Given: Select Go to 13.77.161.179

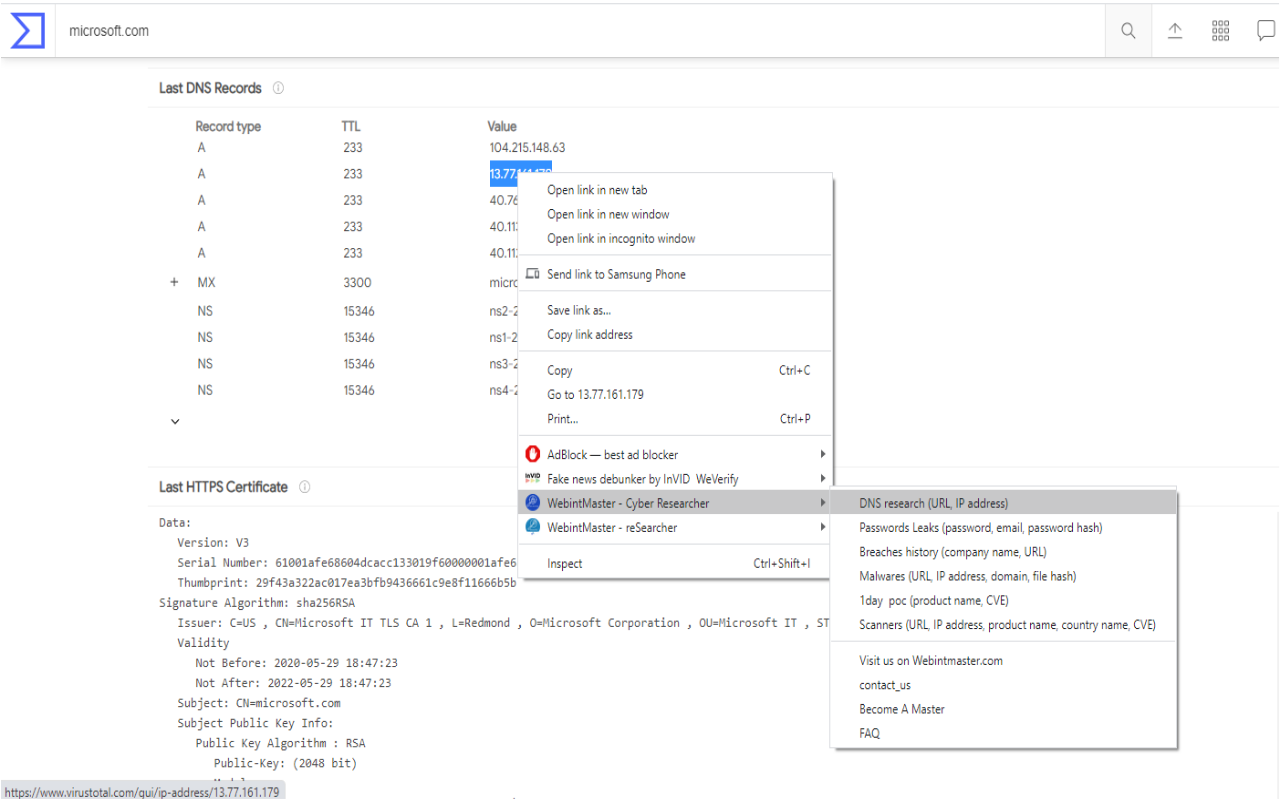Looking at the screenshot, I should pos(595,394).
